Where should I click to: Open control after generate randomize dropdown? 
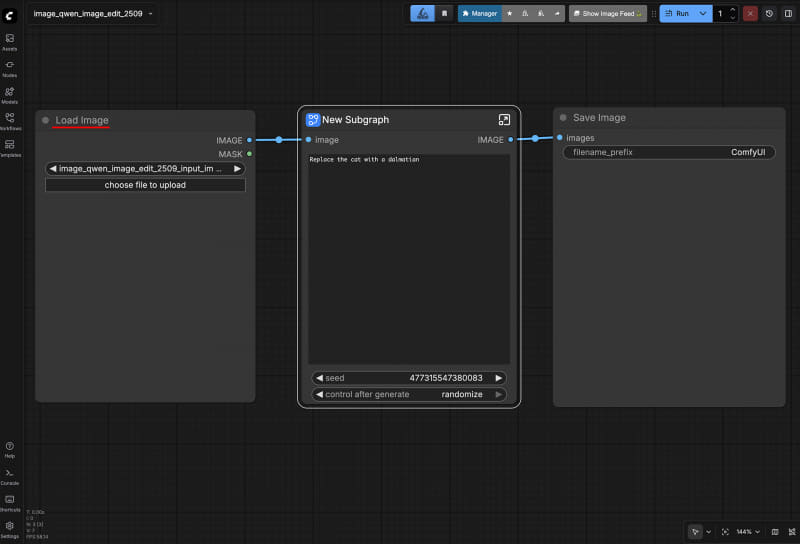tap(409, 394)
